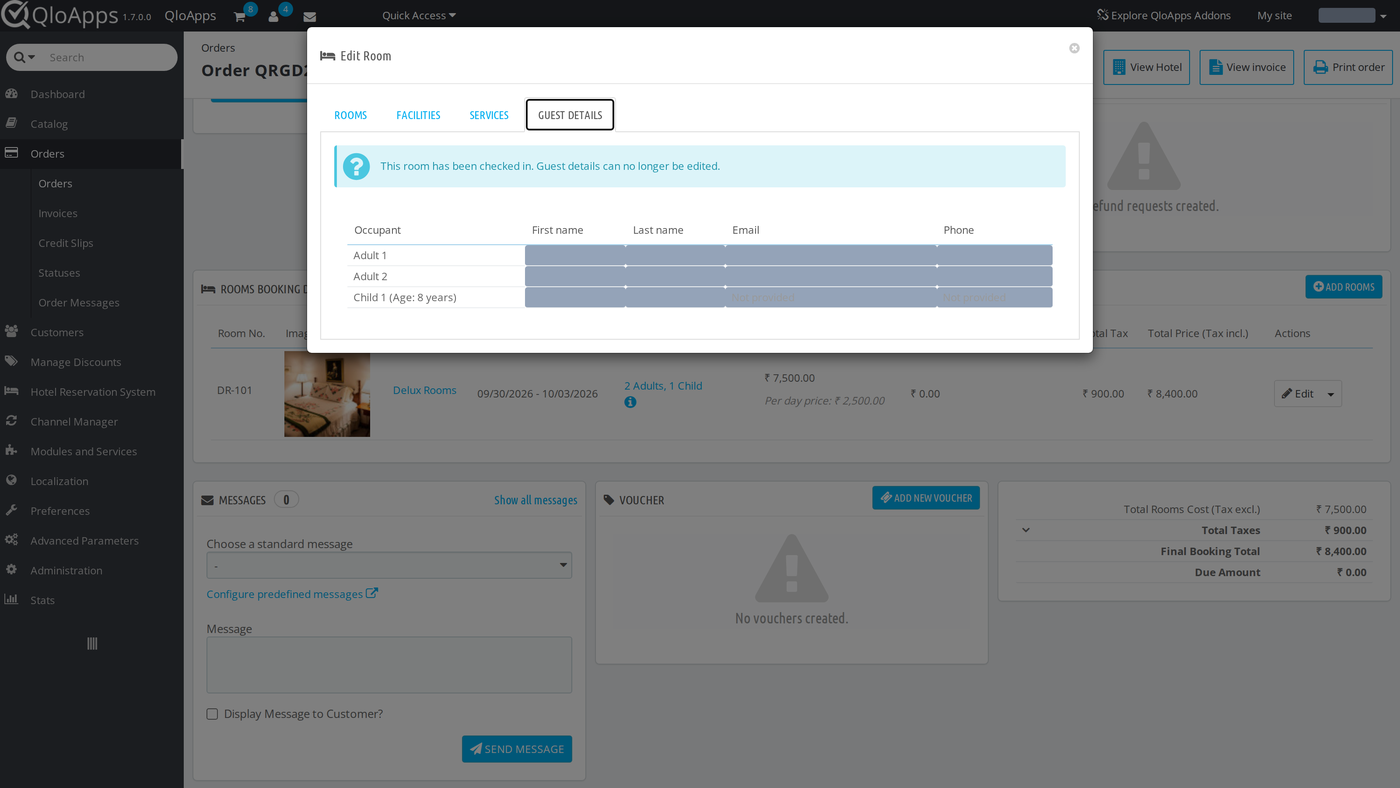Open Hotel Reservation System menu

coord(91,392)
